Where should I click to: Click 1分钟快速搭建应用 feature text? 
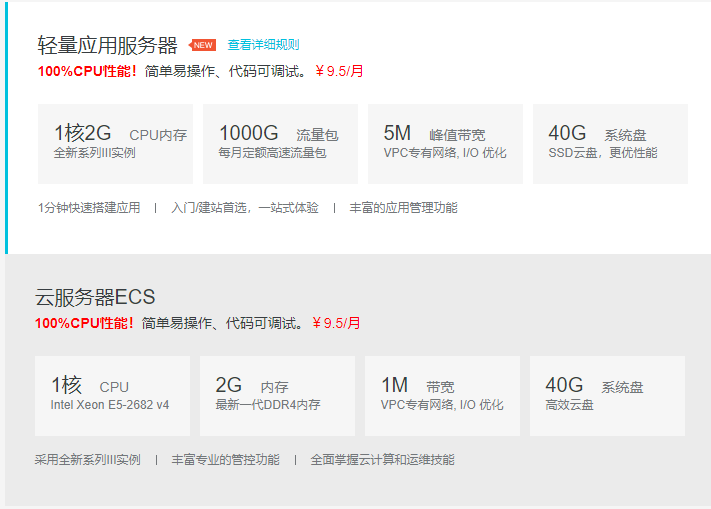coord(89,208)
